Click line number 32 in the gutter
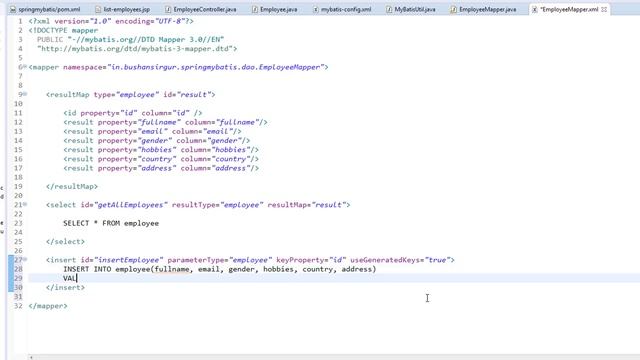 18,306
